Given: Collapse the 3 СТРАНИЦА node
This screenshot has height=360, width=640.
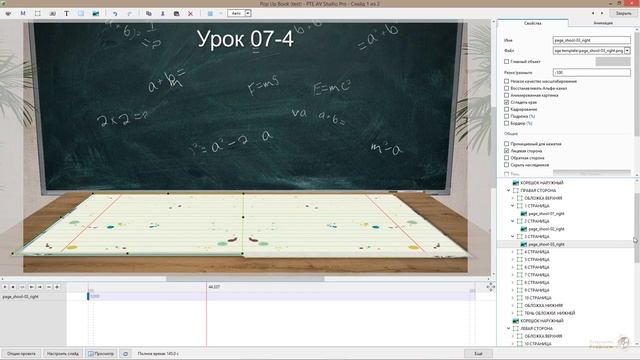Looking at the screenshot, I should pos(513,237).
